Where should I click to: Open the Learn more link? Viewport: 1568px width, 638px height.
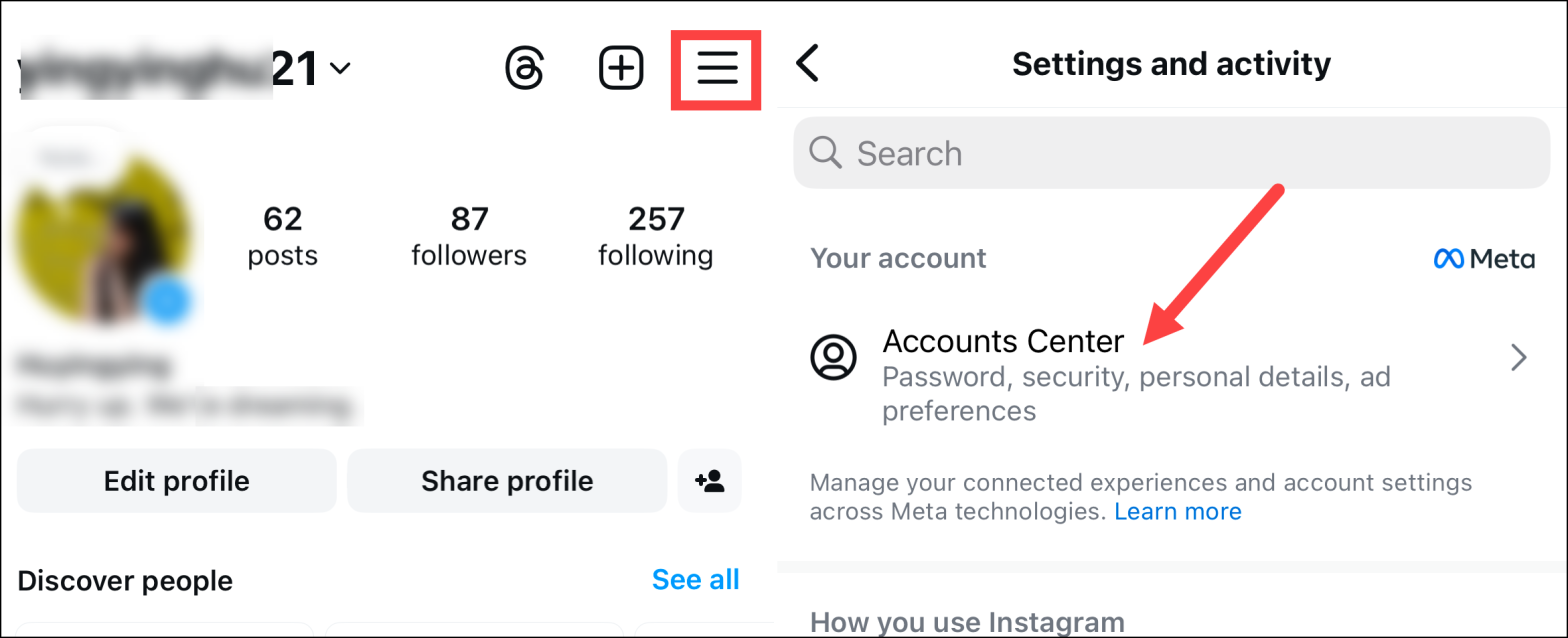[1178, 511]
